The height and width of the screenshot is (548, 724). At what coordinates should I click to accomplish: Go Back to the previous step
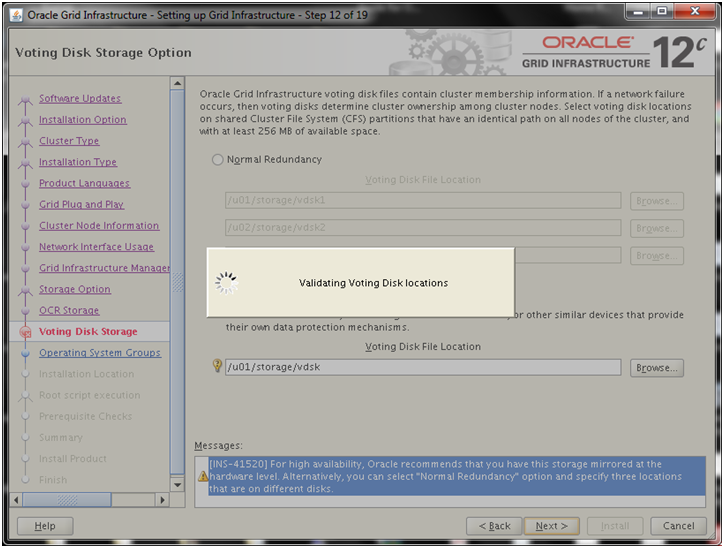494,526
